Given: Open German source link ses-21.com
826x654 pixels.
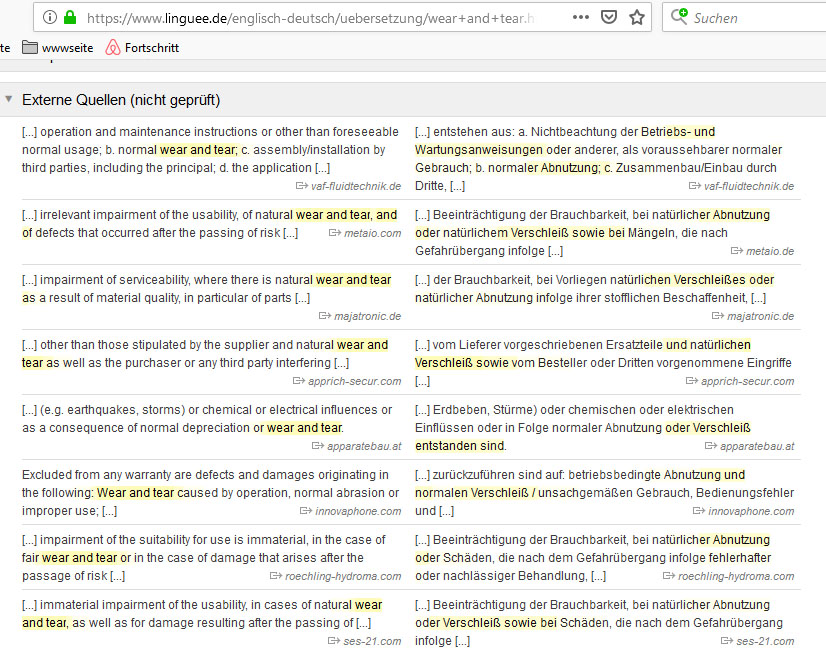Looking at the screenshot, I should pos(765,641).
